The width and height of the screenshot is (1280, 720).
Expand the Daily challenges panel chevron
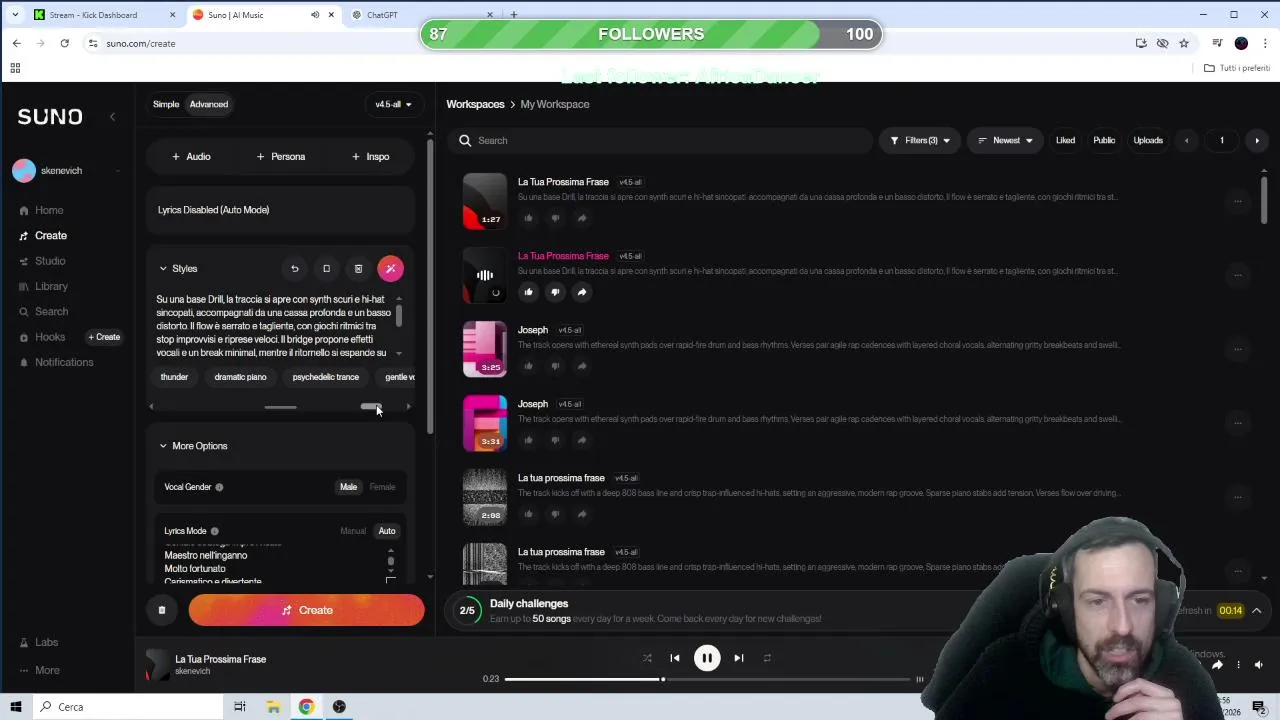point(1257,611)
